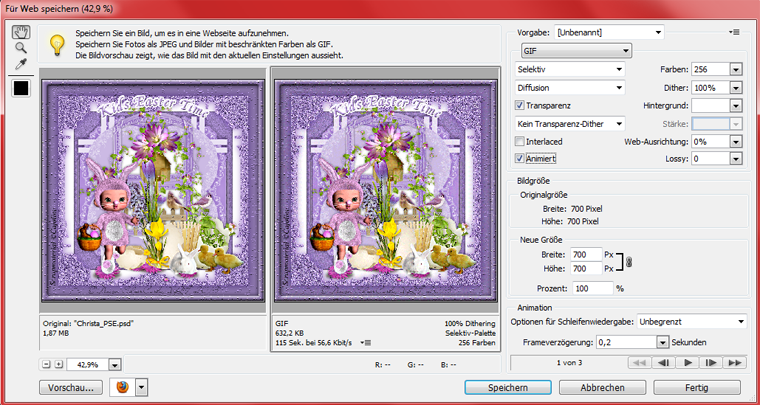This screenshot has height=405, width=760.
Task: Click the Prozent percent field
Action: 593,288
